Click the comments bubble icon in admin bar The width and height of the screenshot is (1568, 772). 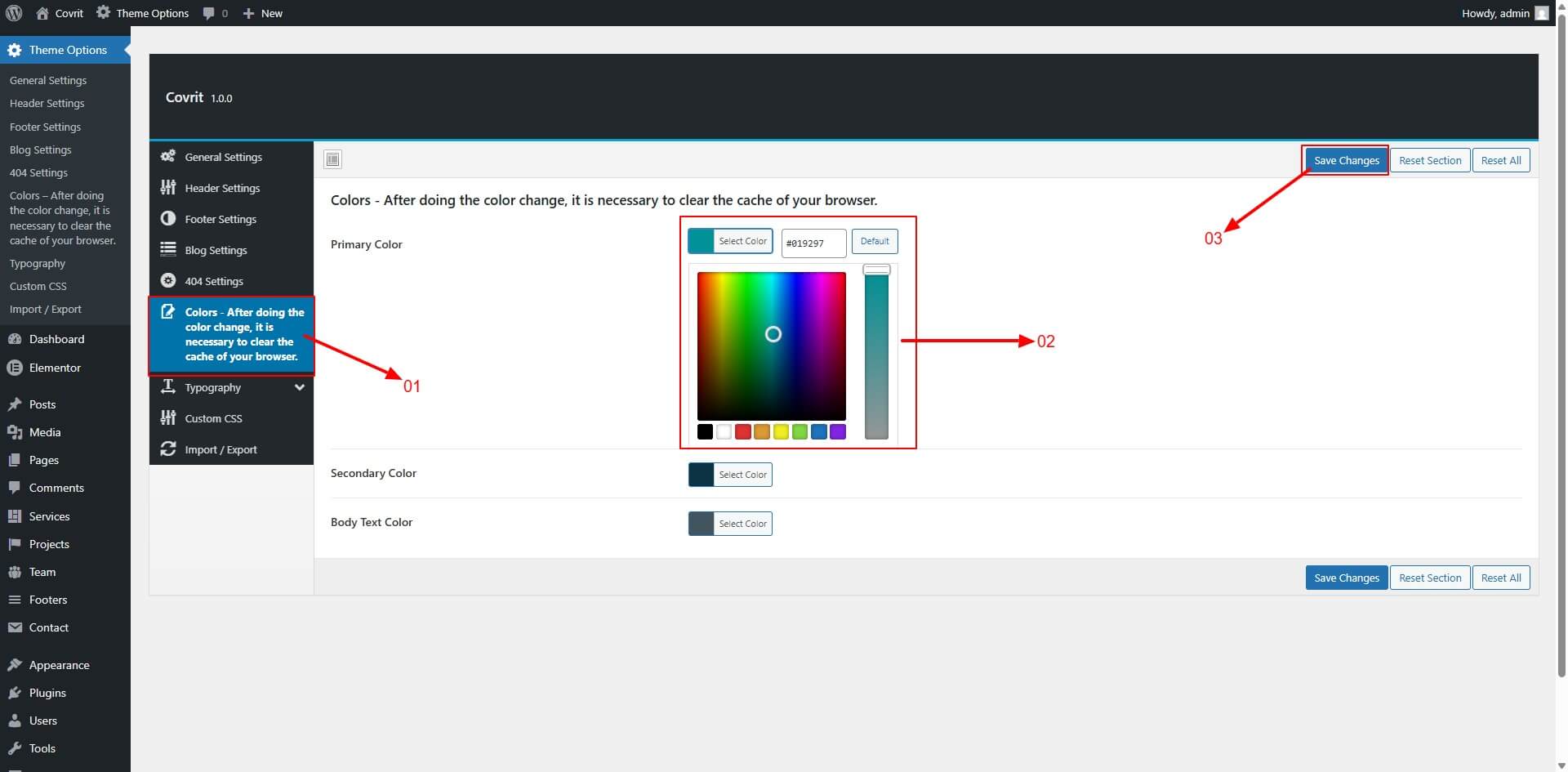[209, 13]
